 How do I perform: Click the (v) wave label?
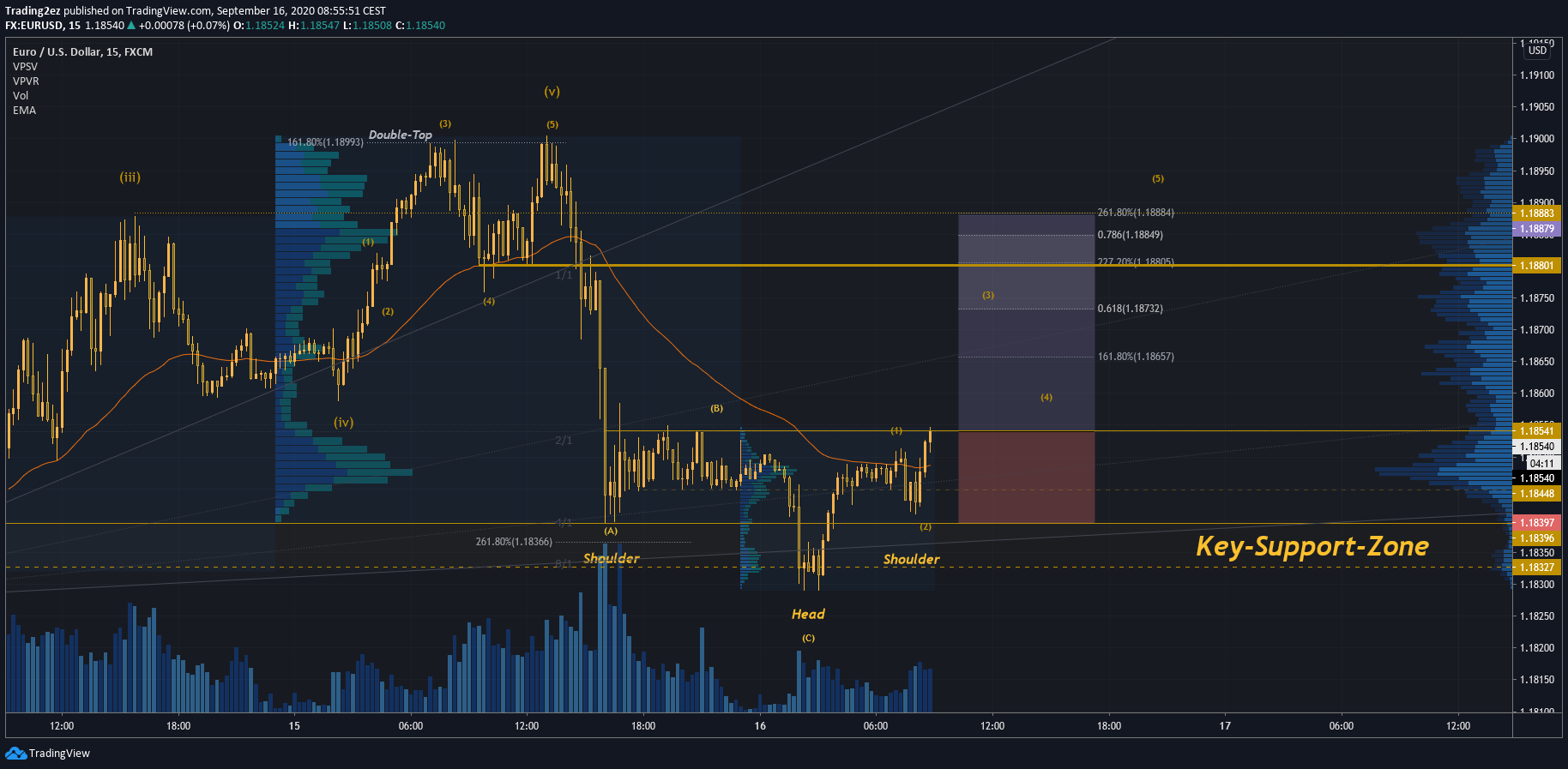[552, 92]
